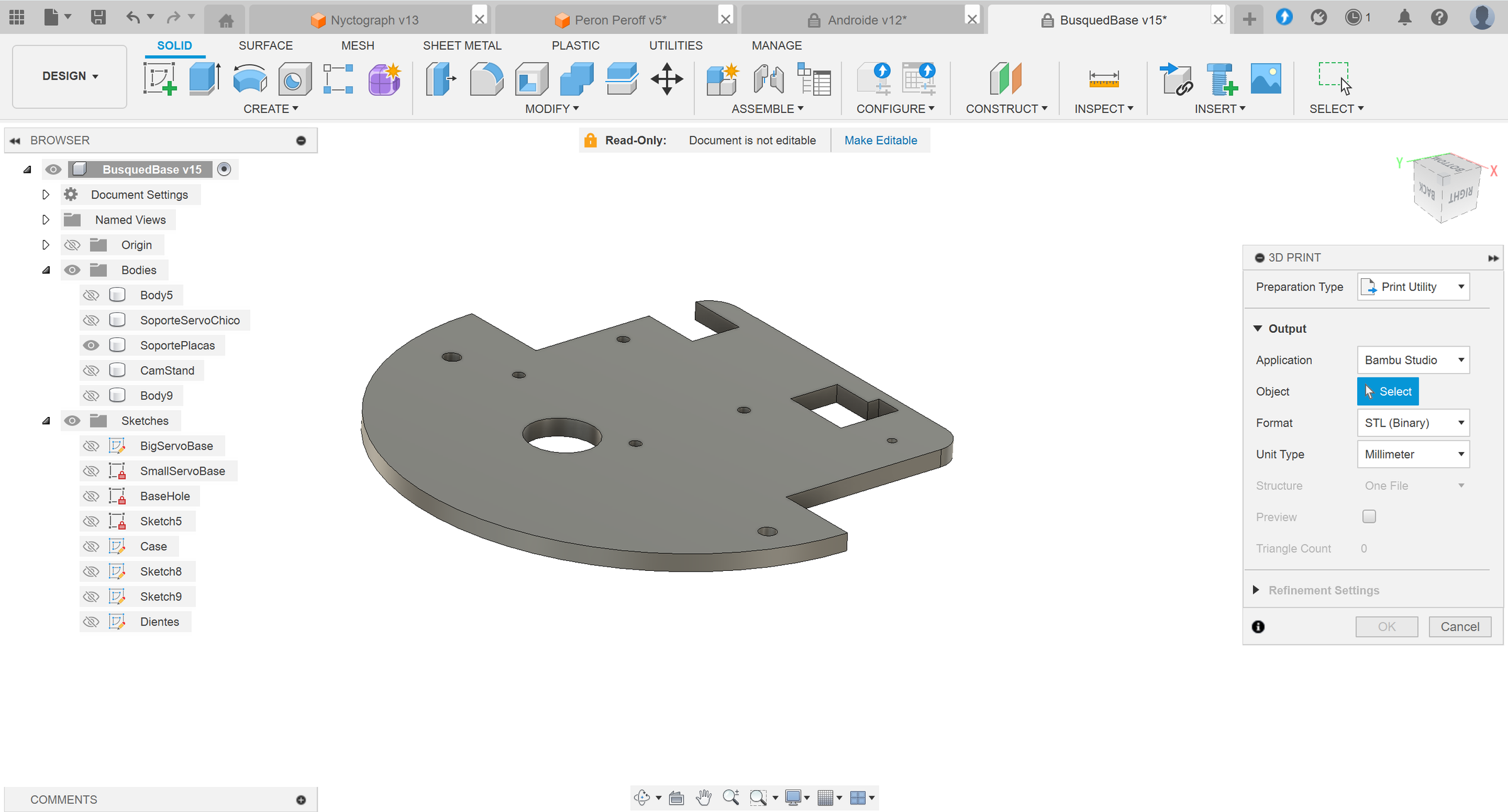The image size is (1508, 812).
Task: Expand the Named Views node
Action: [x=45, y=220]
